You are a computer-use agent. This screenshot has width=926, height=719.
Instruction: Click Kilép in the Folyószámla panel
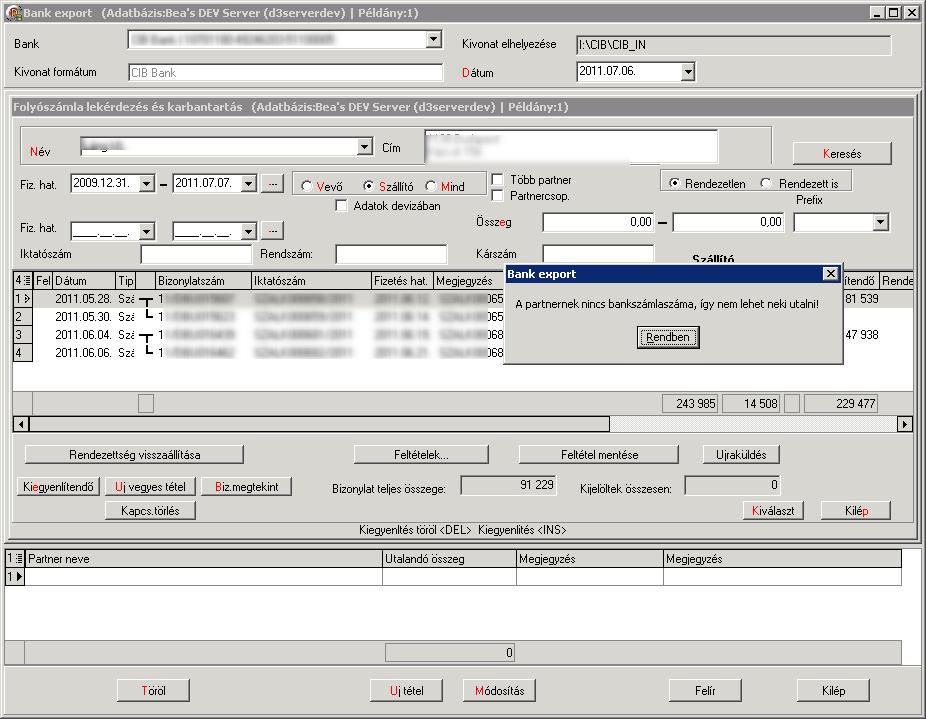click(x=856, y=510)
